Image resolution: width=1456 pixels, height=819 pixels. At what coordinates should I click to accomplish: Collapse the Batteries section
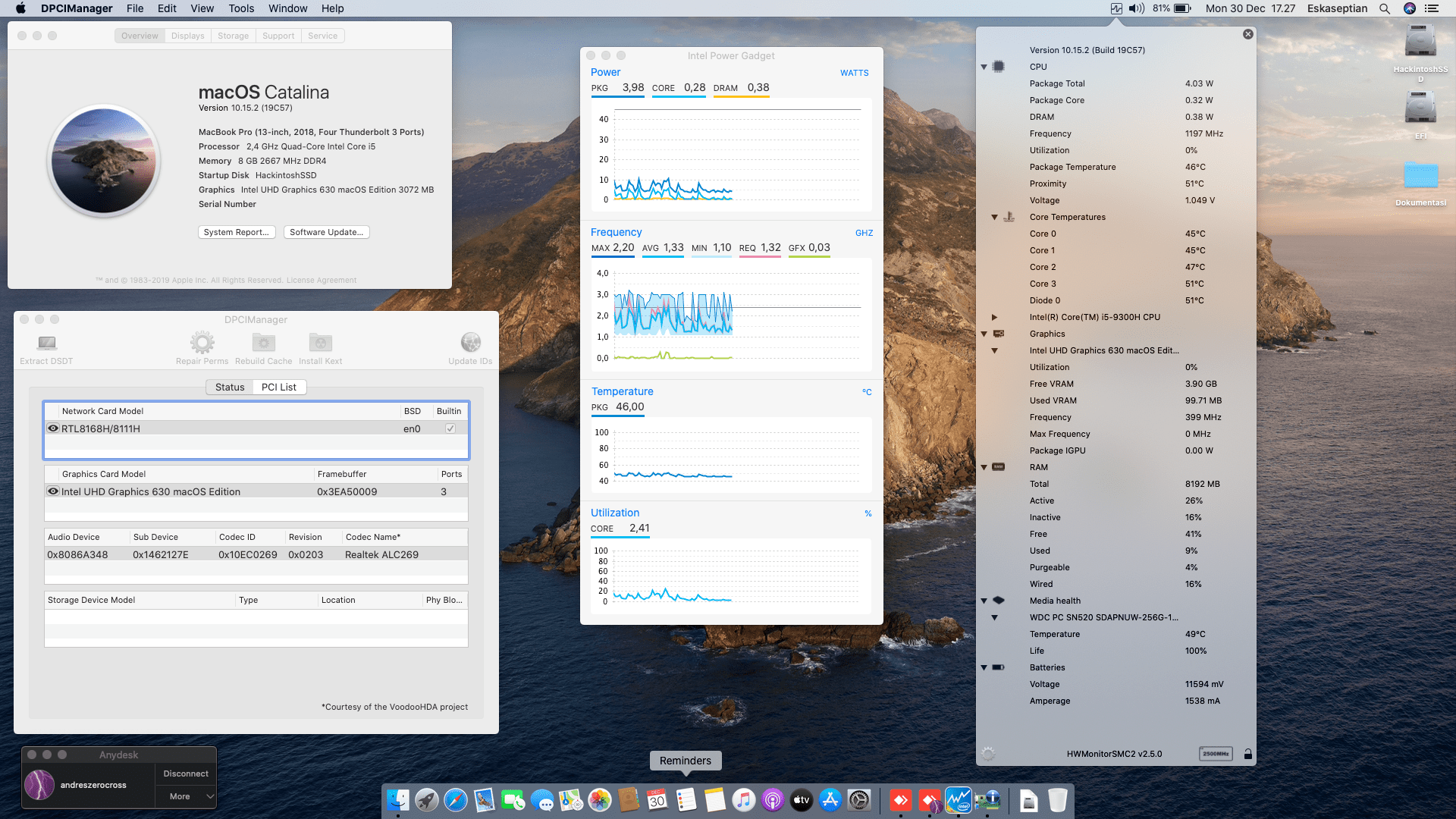pos(984,667)
